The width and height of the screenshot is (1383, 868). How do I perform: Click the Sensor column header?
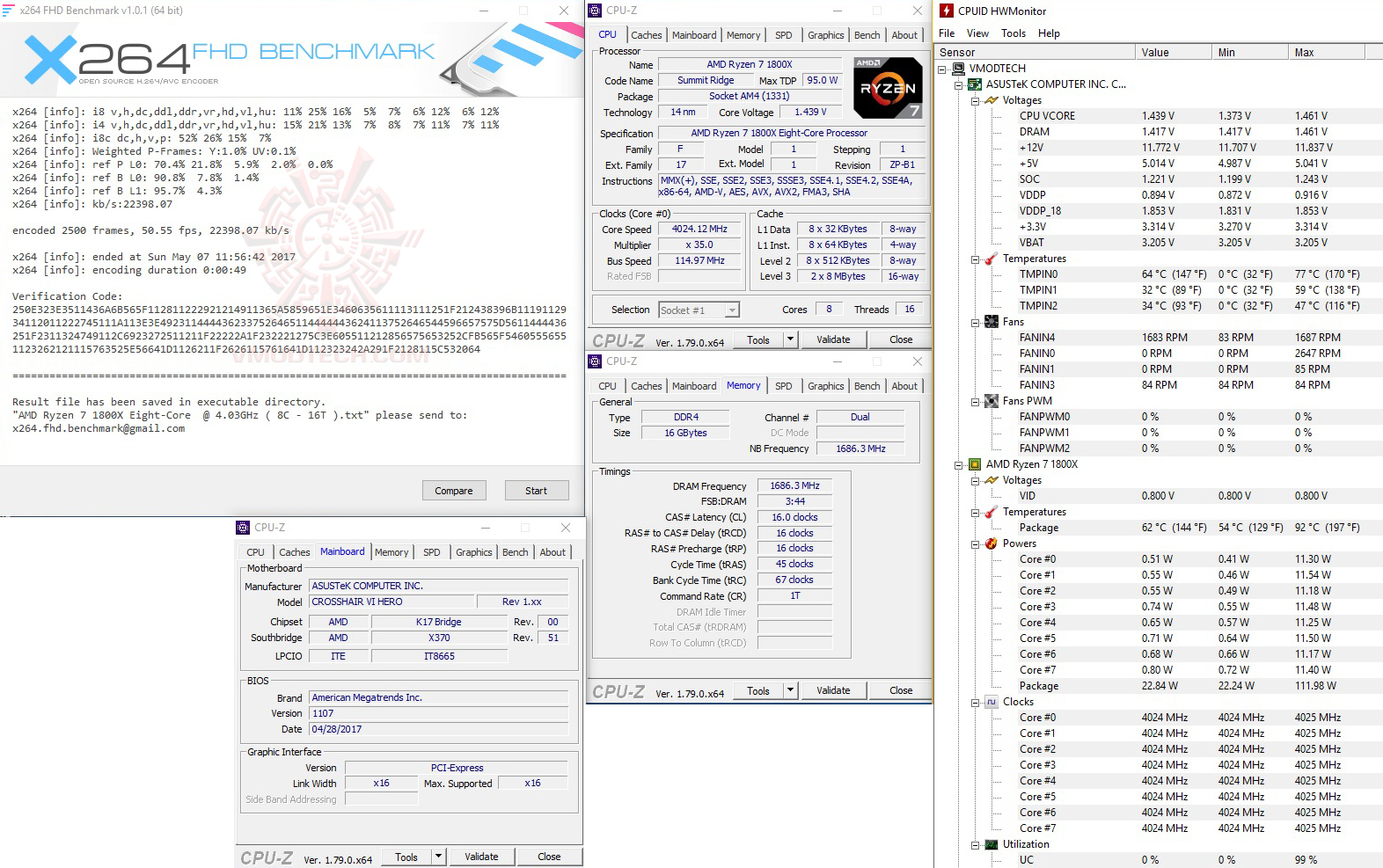coord(1035,53)
